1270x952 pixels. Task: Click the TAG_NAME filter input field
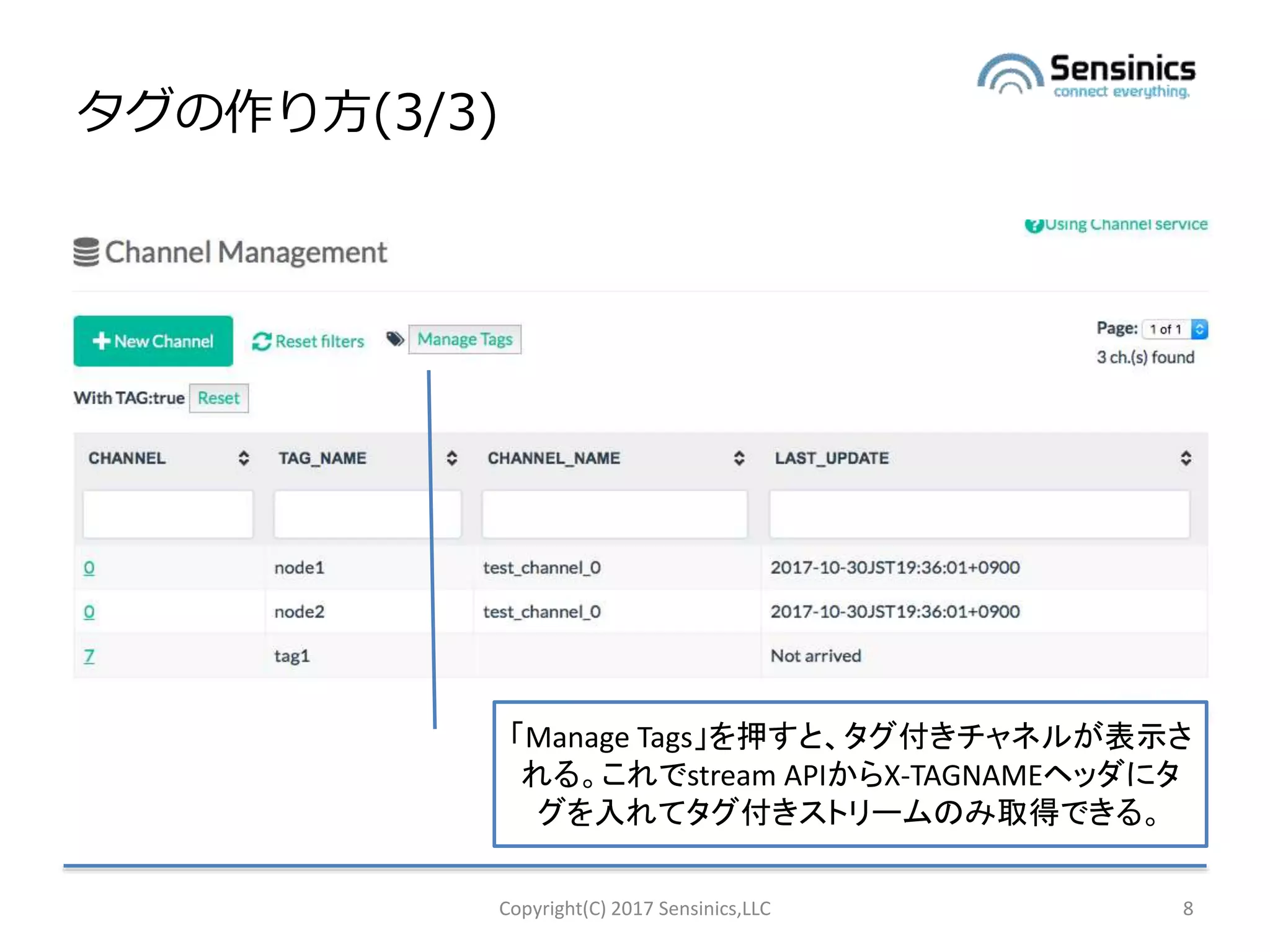coord(351,514)
